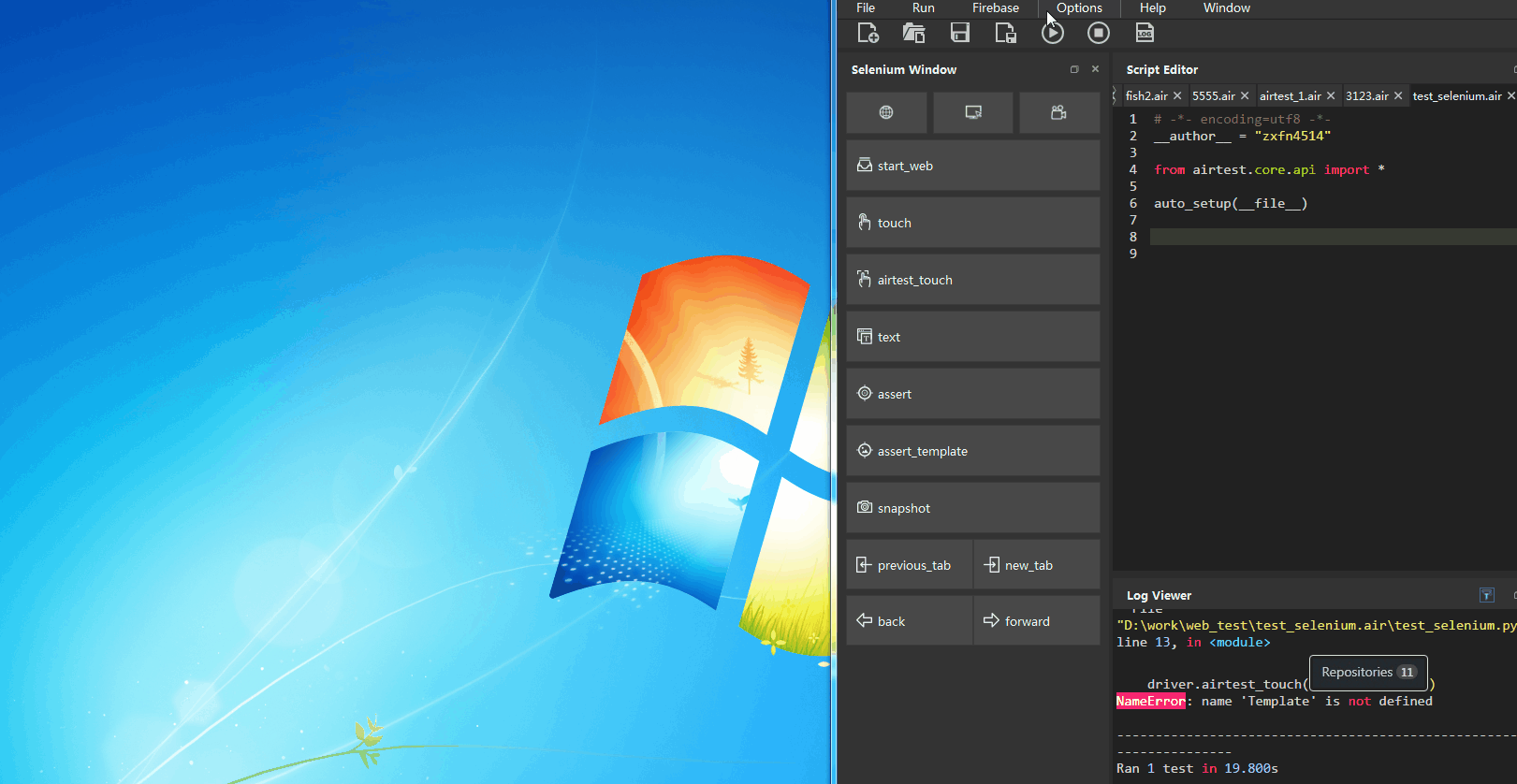Open the Run menu

pyautogui.click(x=924, y=7)
